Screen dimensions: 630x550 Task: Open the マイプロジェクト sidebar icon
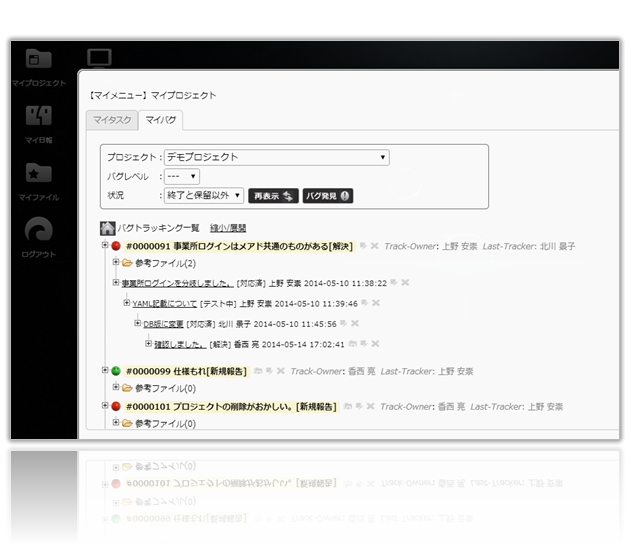click(x=39, y=59)
